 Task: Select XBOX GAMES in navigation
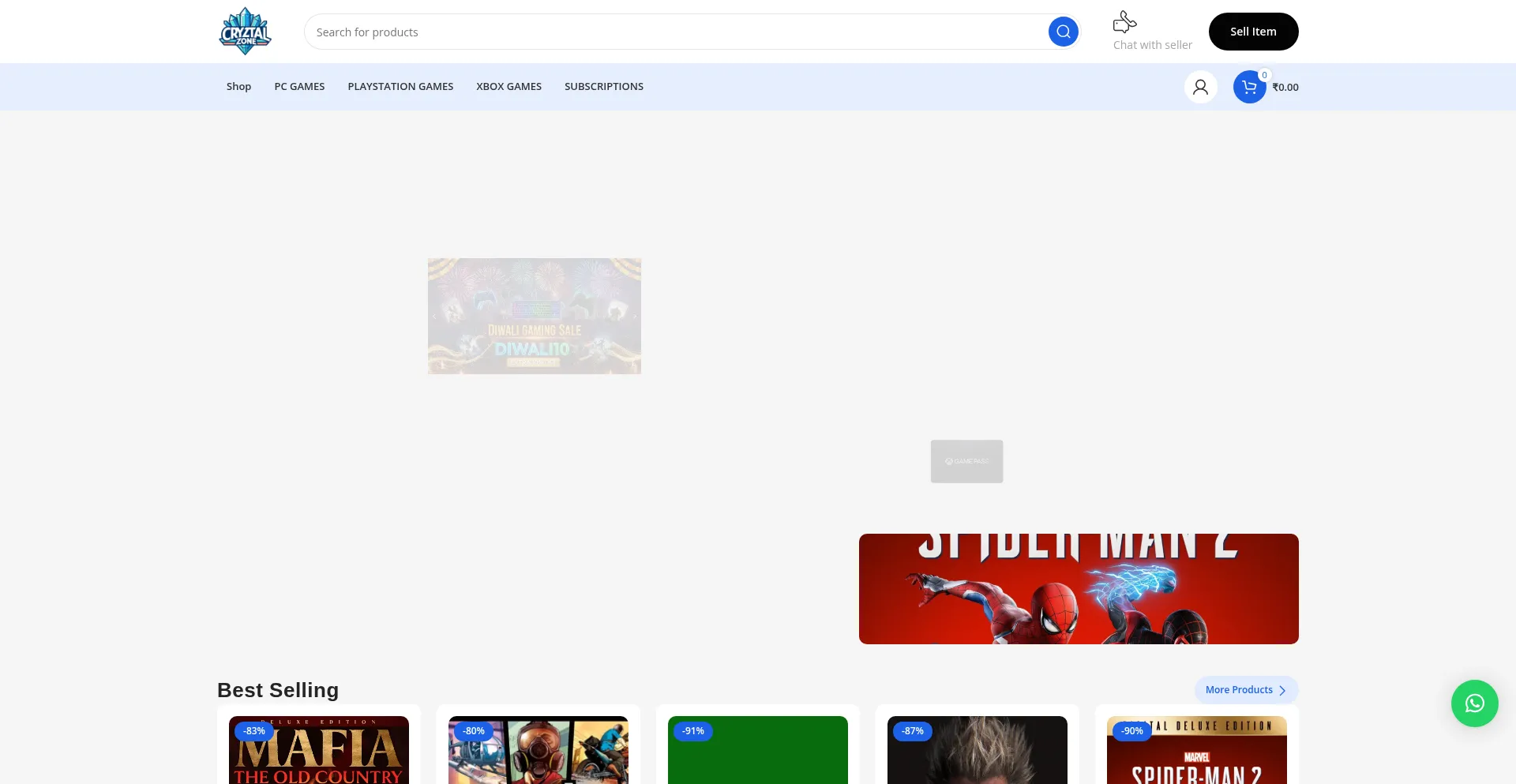(x=508, y=87)
